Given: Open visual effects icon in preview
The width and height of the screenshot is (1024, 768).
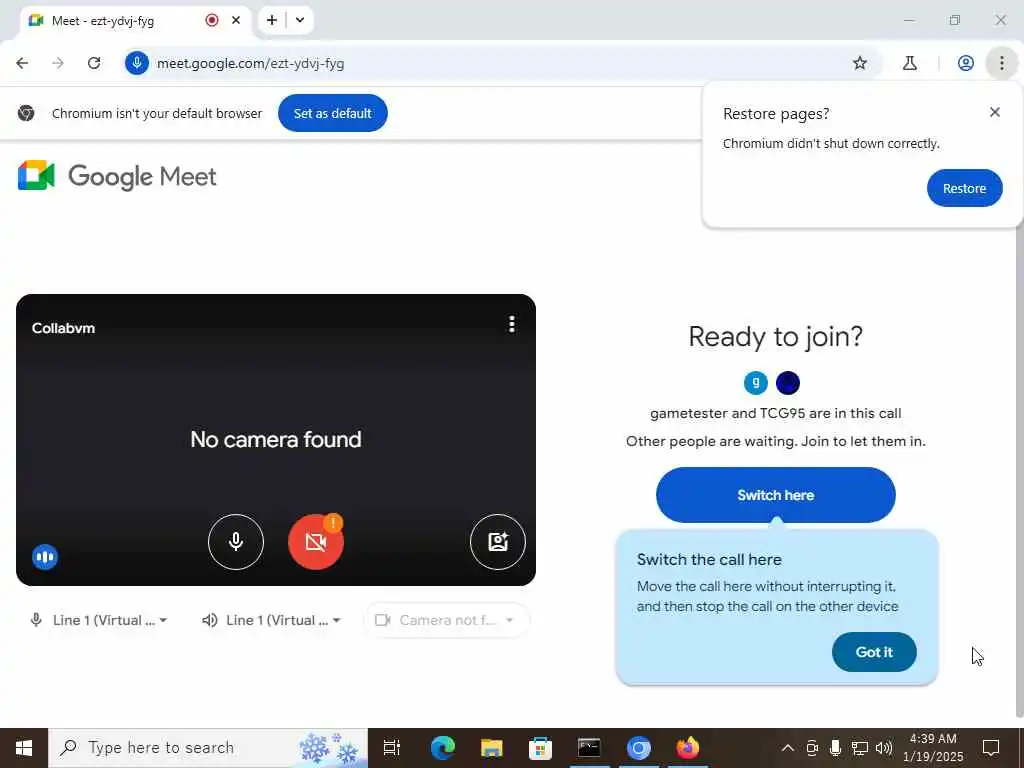Looking at the screenshot, I should [x=498, y=541].
